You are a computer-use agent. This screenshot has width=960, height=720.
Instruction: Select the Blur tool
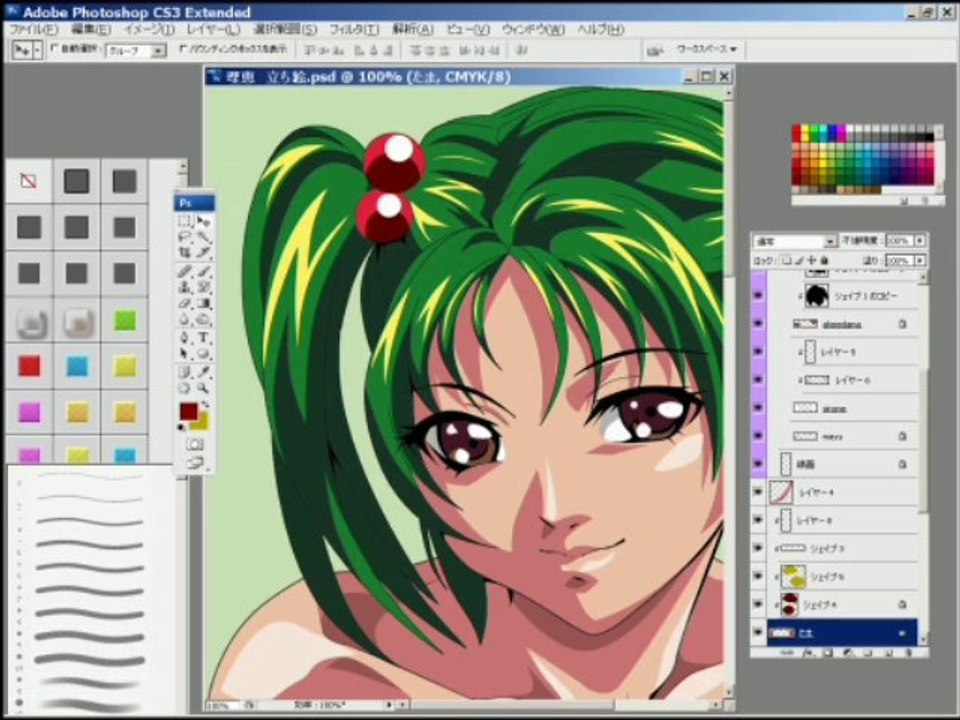point(186,319)
